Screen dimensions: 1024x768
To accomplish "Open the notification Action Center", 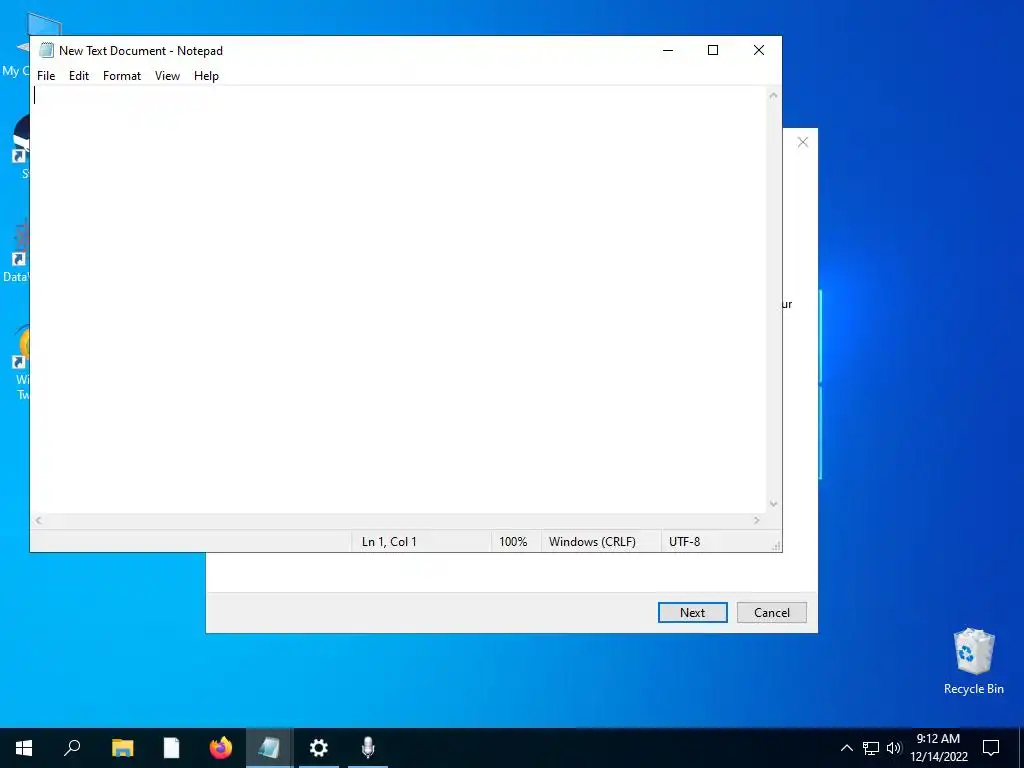I will point(991,748).
